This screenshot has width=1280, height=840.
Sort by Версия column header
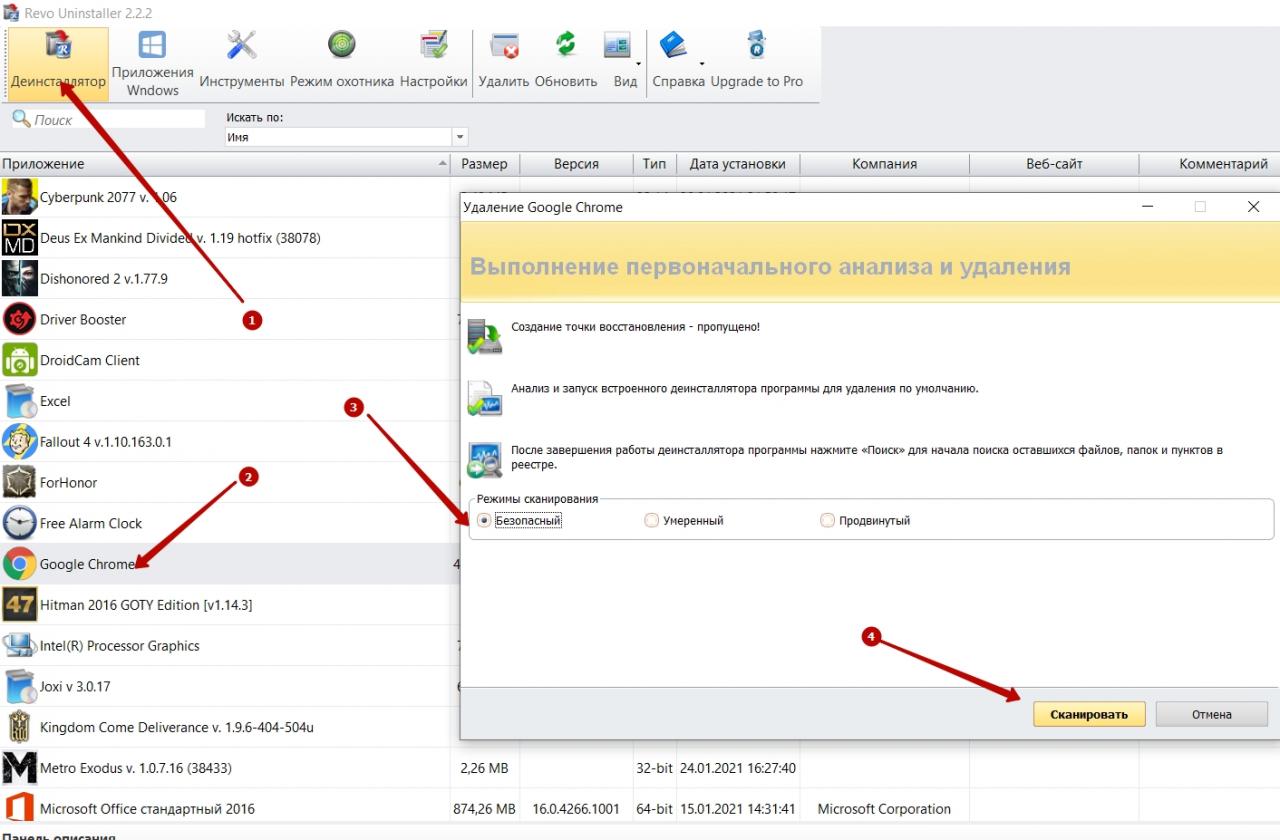[x=576, y=164]
